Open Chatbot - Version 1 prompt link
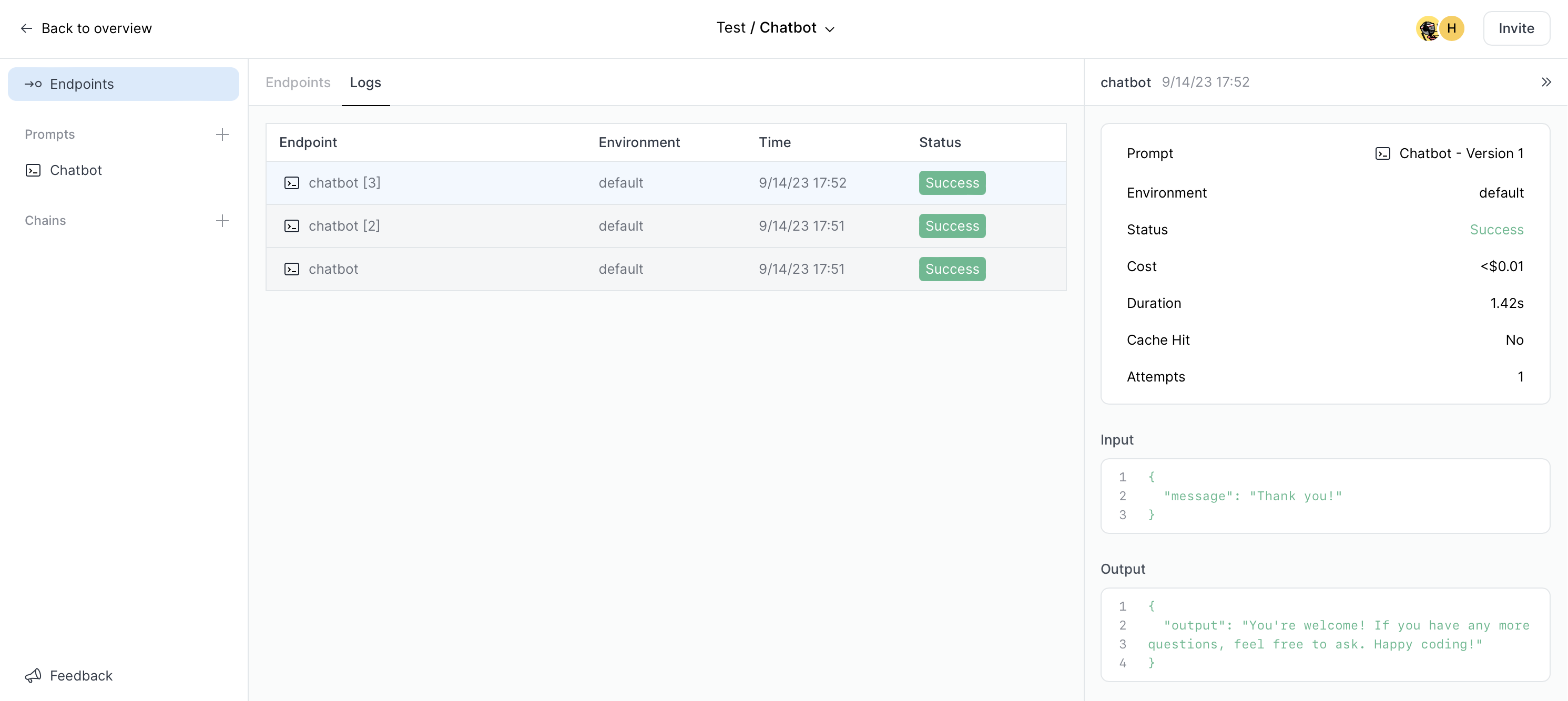 point(1460,153)
